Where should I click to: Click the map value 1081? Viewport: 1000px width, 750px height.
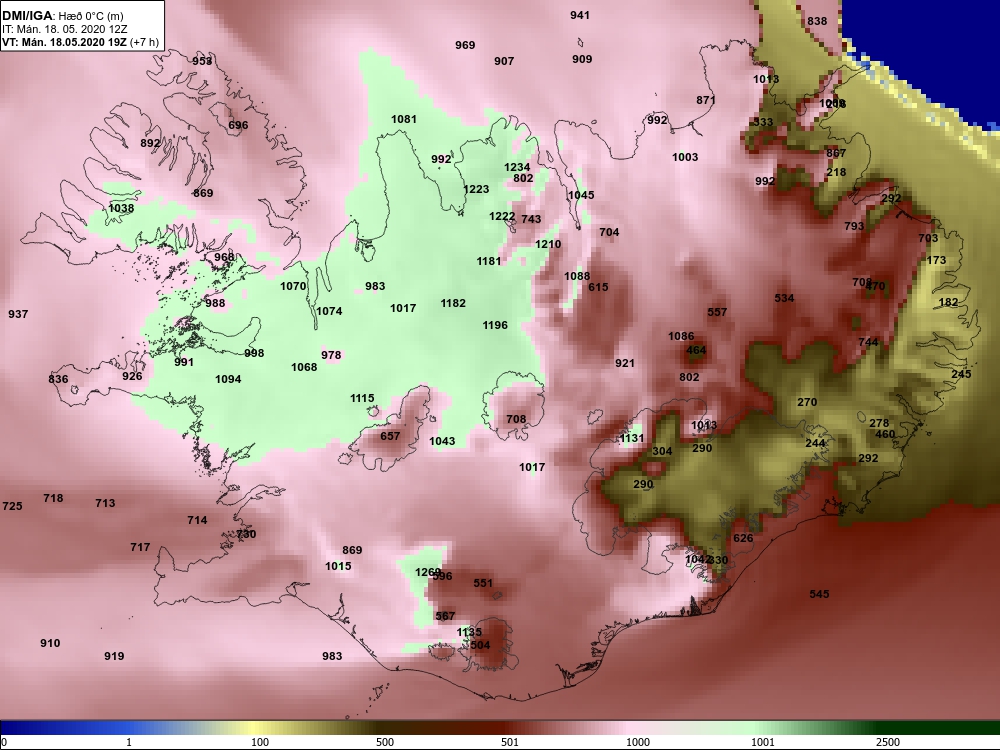coord(404,119)
